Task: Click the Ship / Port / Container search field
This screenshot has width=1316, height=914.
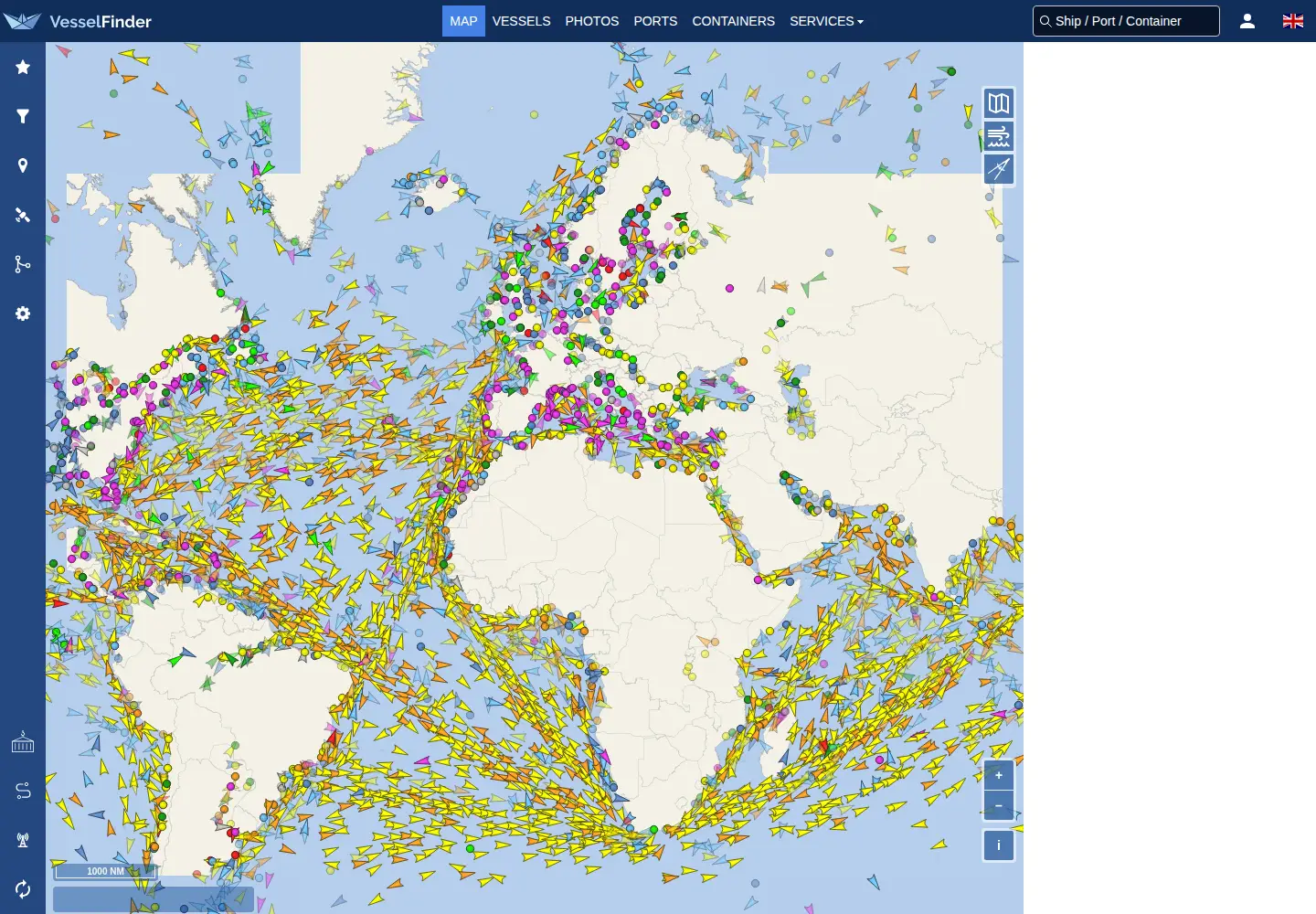Action: click(1126, 21)
